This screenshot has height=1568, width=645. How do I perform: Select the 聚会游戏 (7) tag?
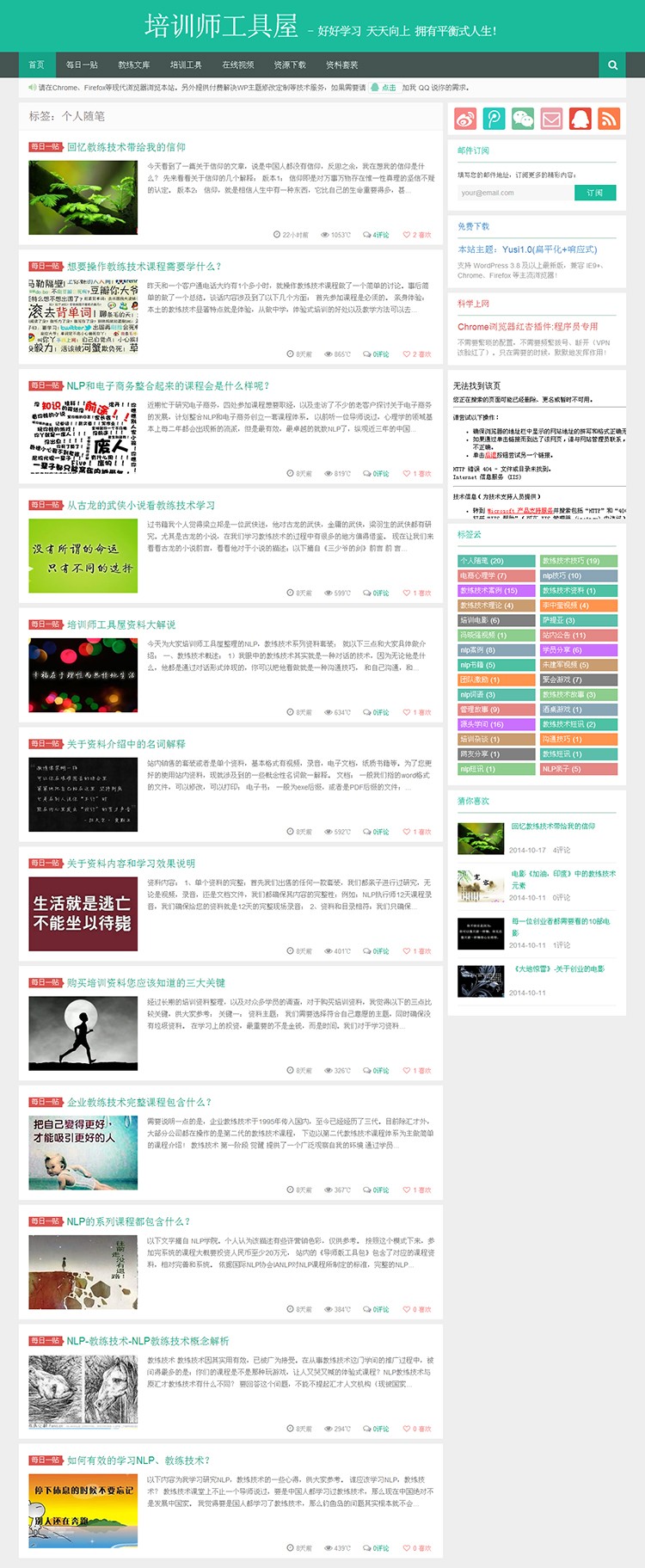579,680
